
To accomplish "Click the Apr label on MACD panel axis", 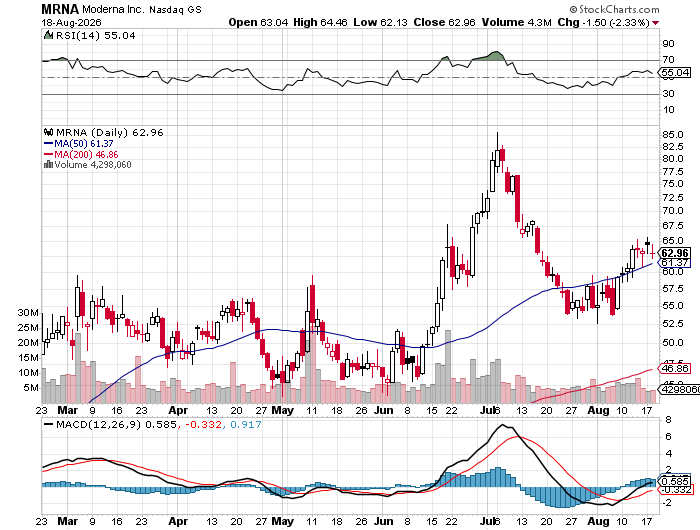I will [x=178, y=521].
